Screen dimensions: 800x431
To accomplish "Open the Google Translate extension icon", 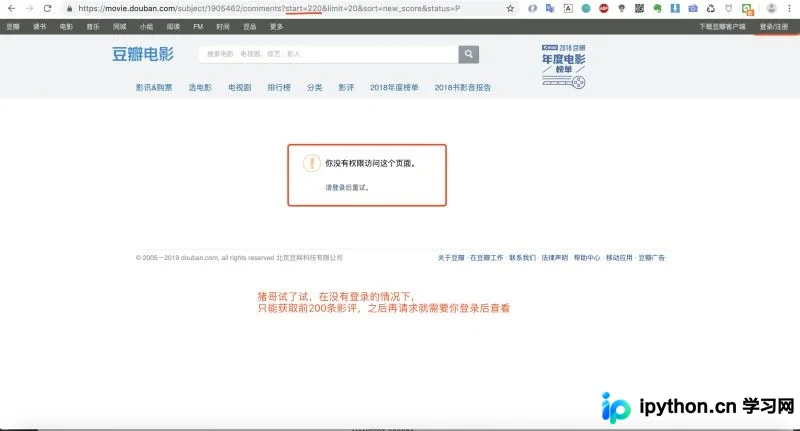I will [x=550, y=9].
